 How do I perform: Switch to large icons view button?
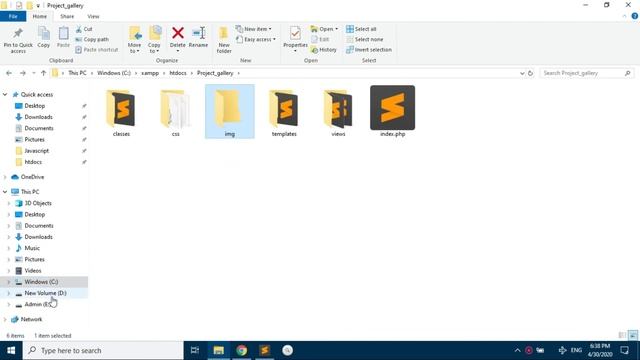tap(633, 335)
